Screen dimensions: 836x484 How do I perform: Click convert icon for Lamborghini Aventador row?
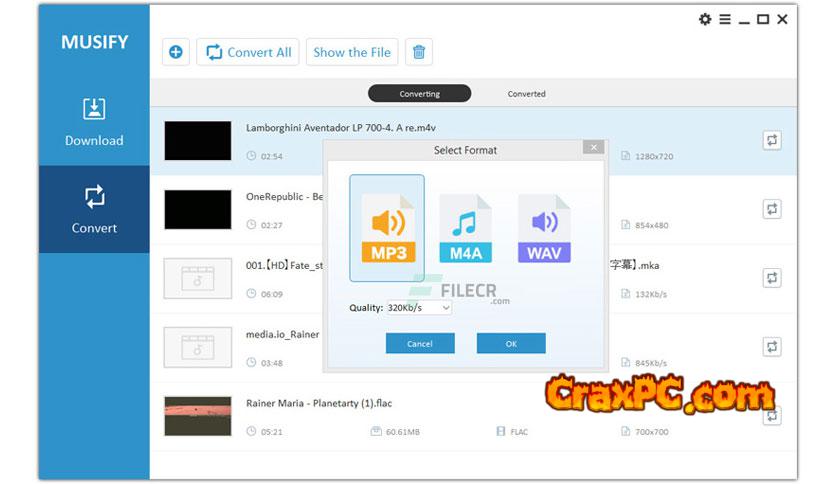pos(772,140)
